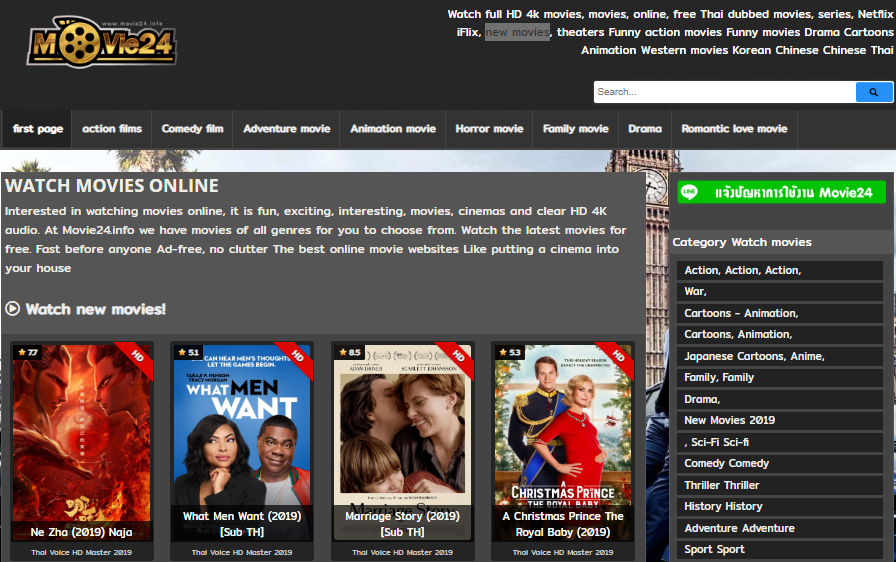
Task: Open the Family movie nav item
Action: (575, 129)
